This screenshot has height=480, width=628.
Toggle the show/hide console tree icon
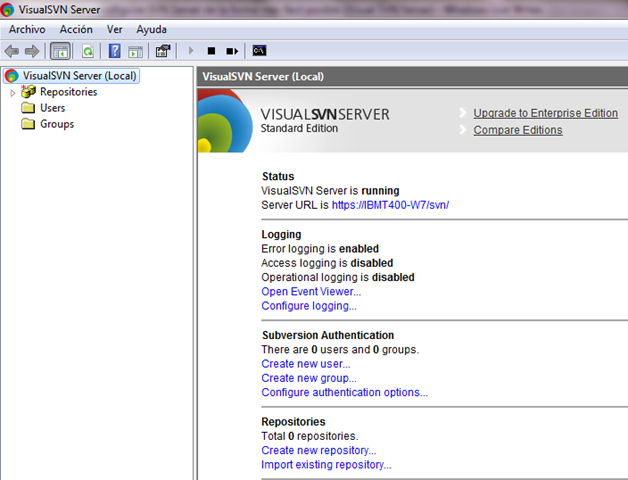click(x=60, y=51)
